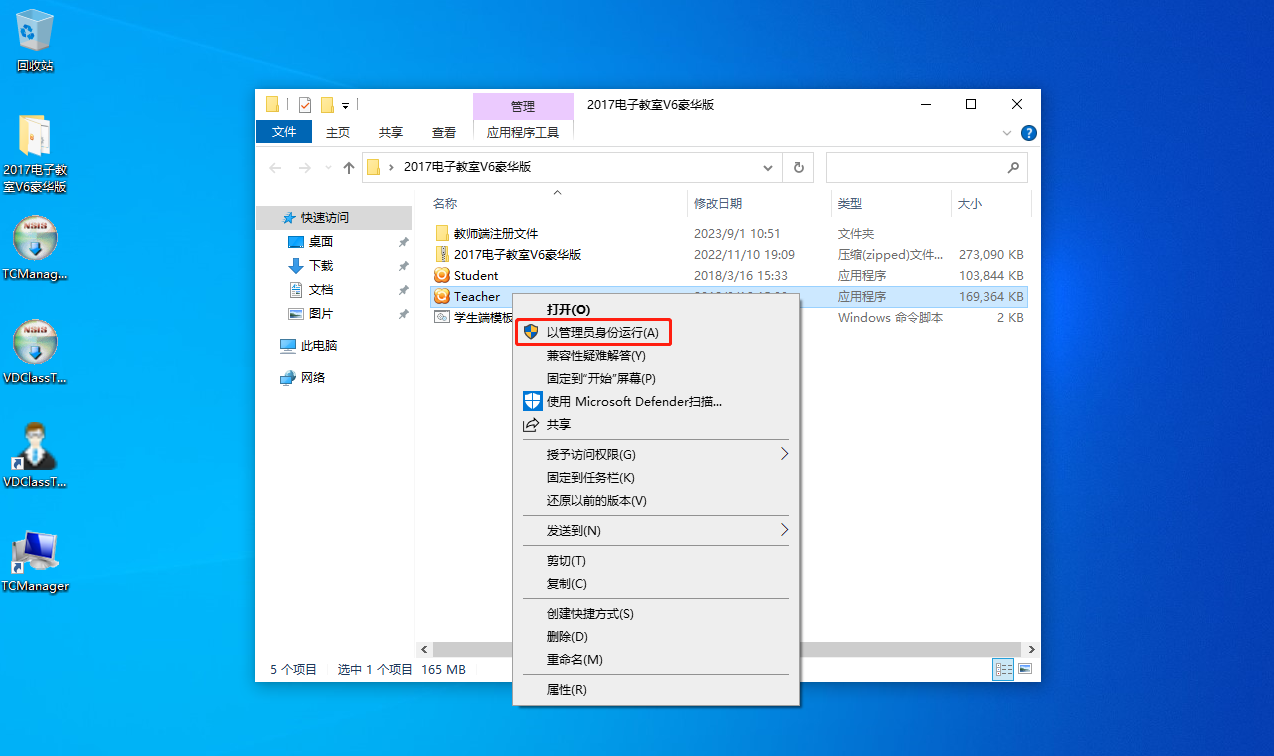This screenshot has height=756, width=1274.
Task: Open 属性(R) in the context menu
Action: pyautogui.click(x=655, y=689)
